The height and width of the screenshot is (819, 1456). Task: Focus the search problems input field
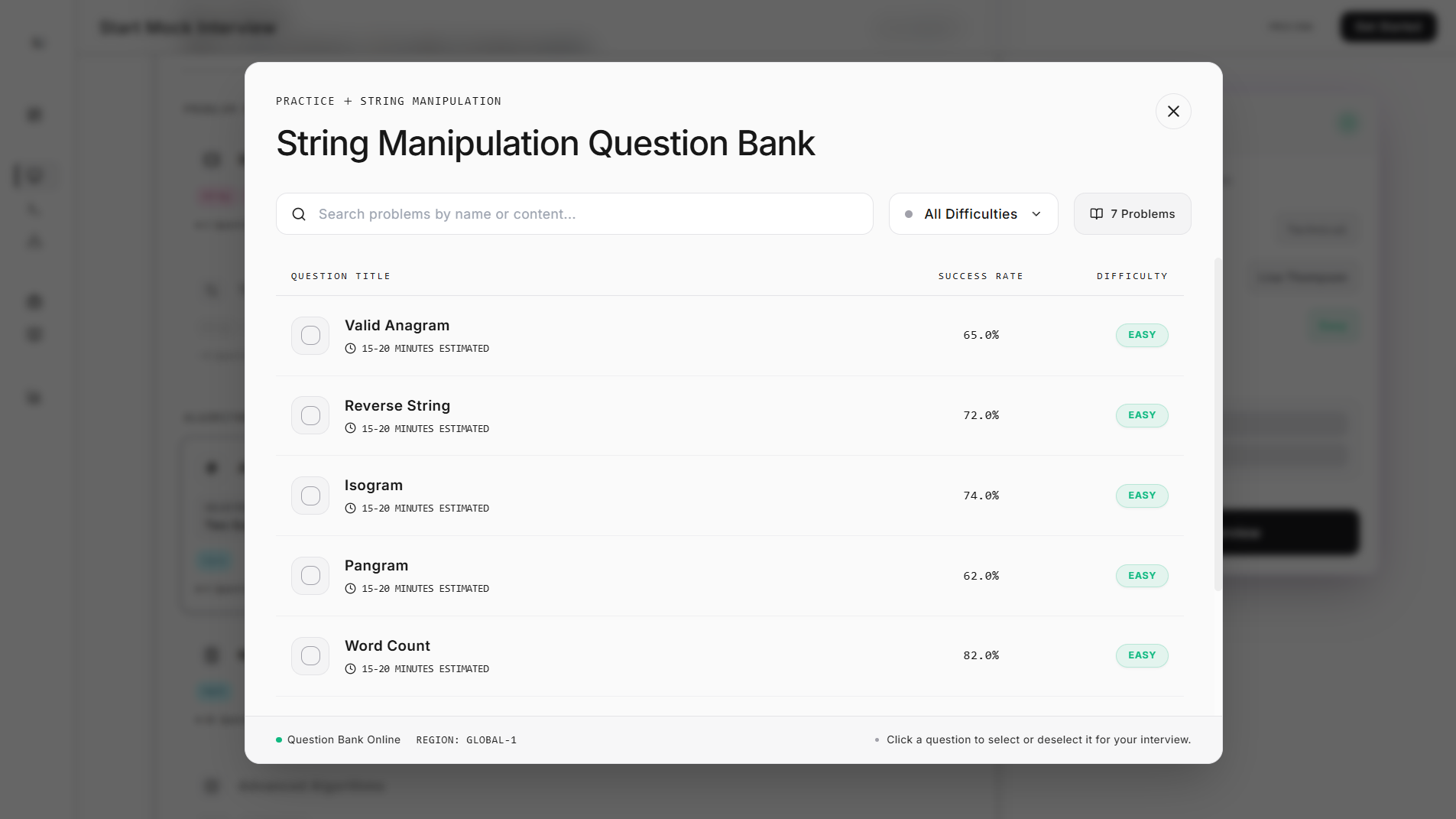(574, 214)
